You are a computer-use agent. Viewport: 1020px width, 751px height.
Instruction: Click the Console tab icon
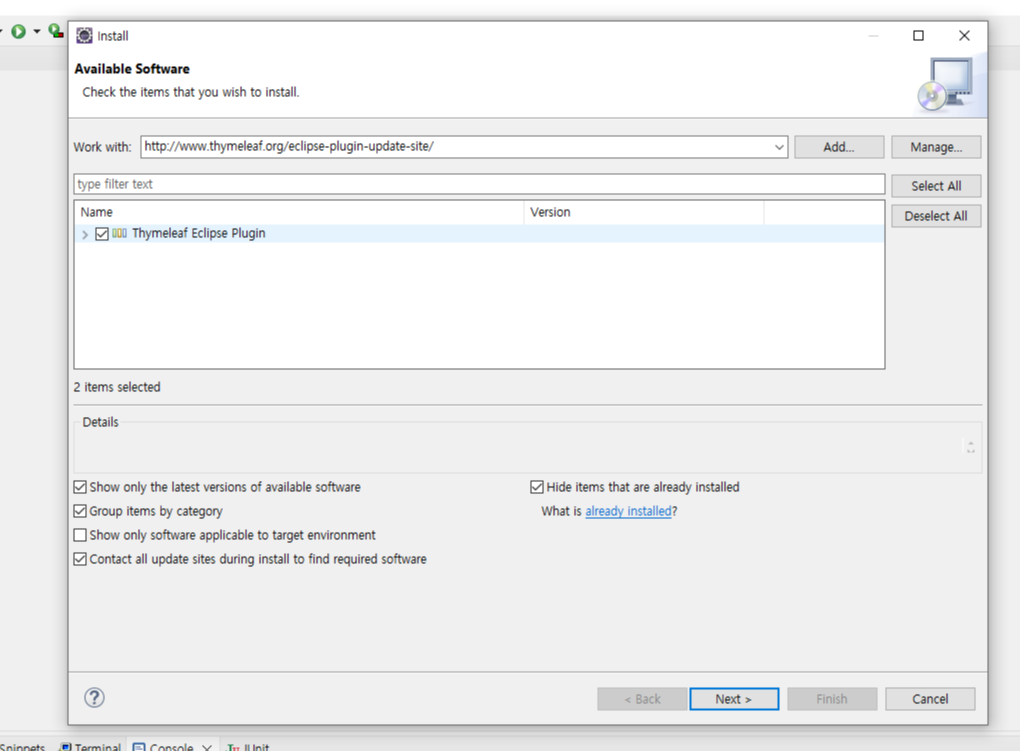pos(139,746)
